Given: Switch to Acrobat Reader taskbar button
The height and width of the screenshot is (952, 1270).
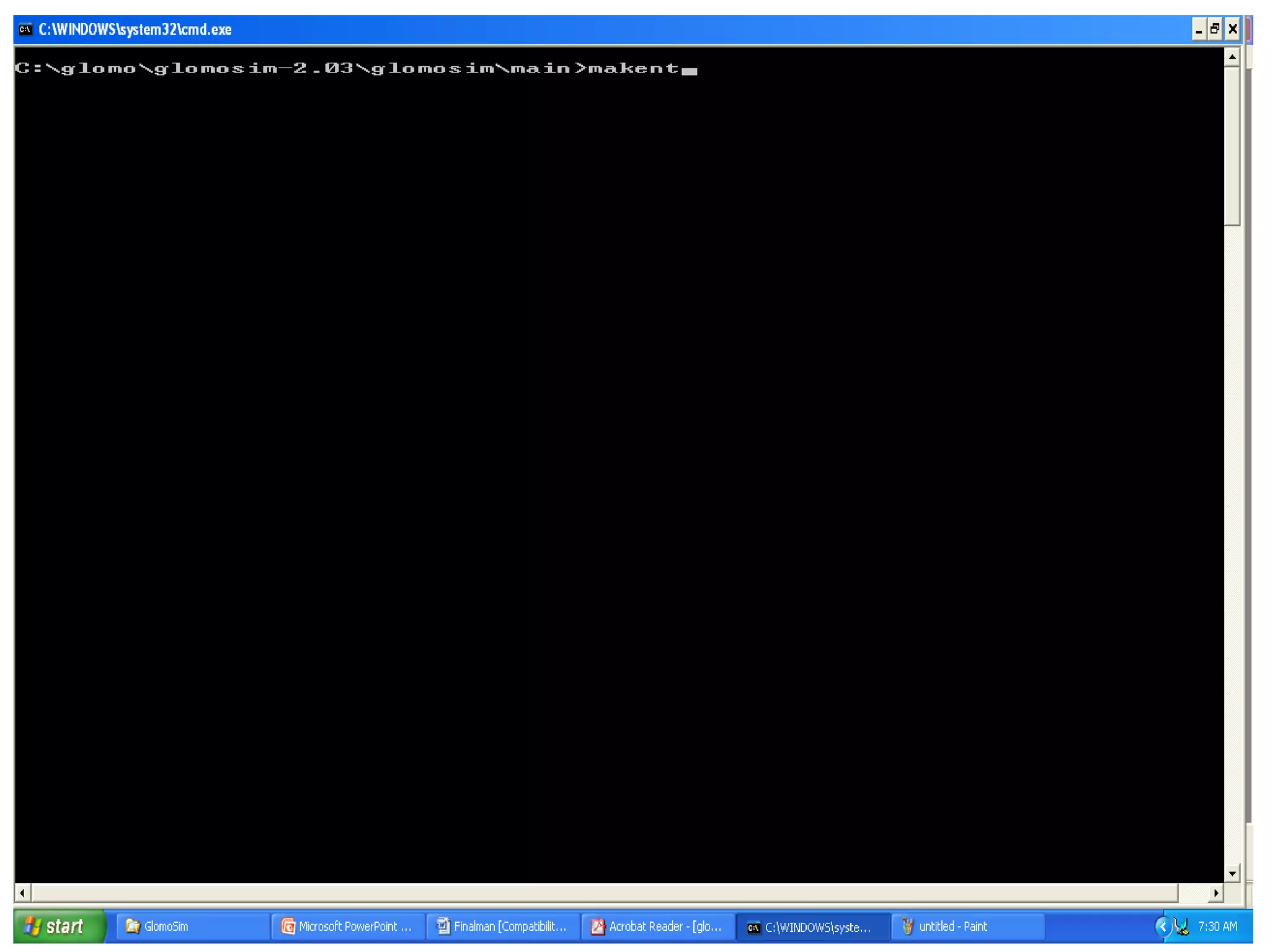Looking at the screenshot, I should (657, 926).
